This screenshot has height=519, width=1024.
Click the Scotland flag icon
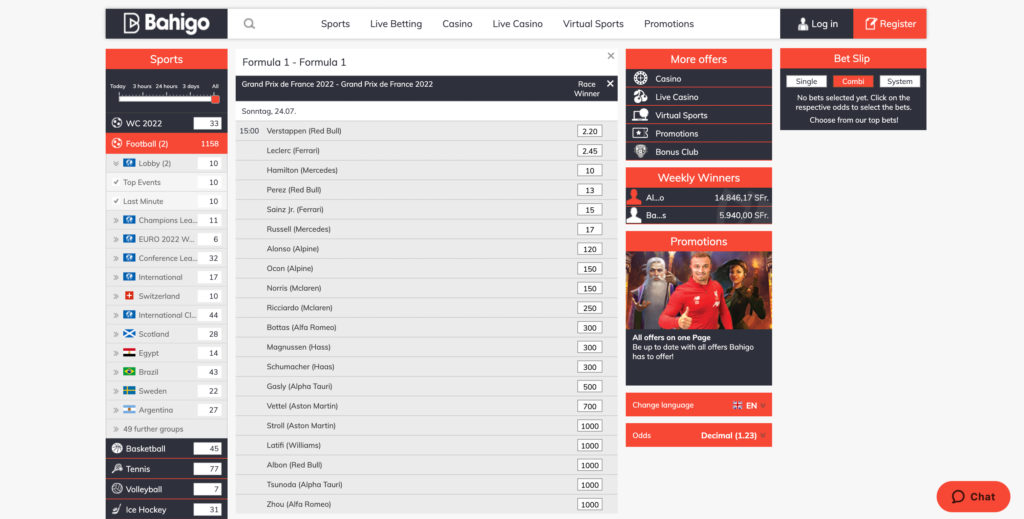(129, 334)
